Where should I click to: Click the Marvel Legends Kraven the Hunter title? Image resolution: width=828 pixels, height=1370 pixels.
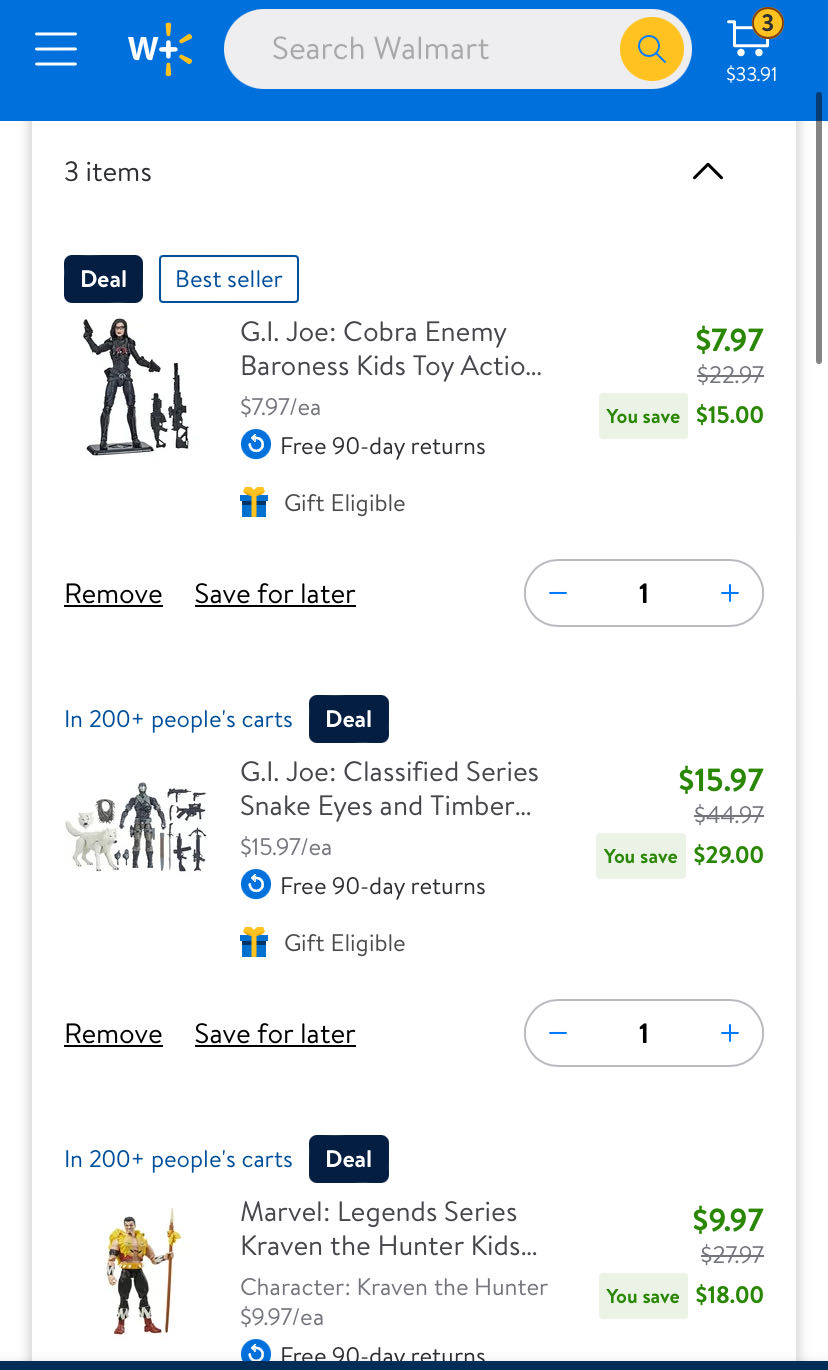[x=389, y=1229]
